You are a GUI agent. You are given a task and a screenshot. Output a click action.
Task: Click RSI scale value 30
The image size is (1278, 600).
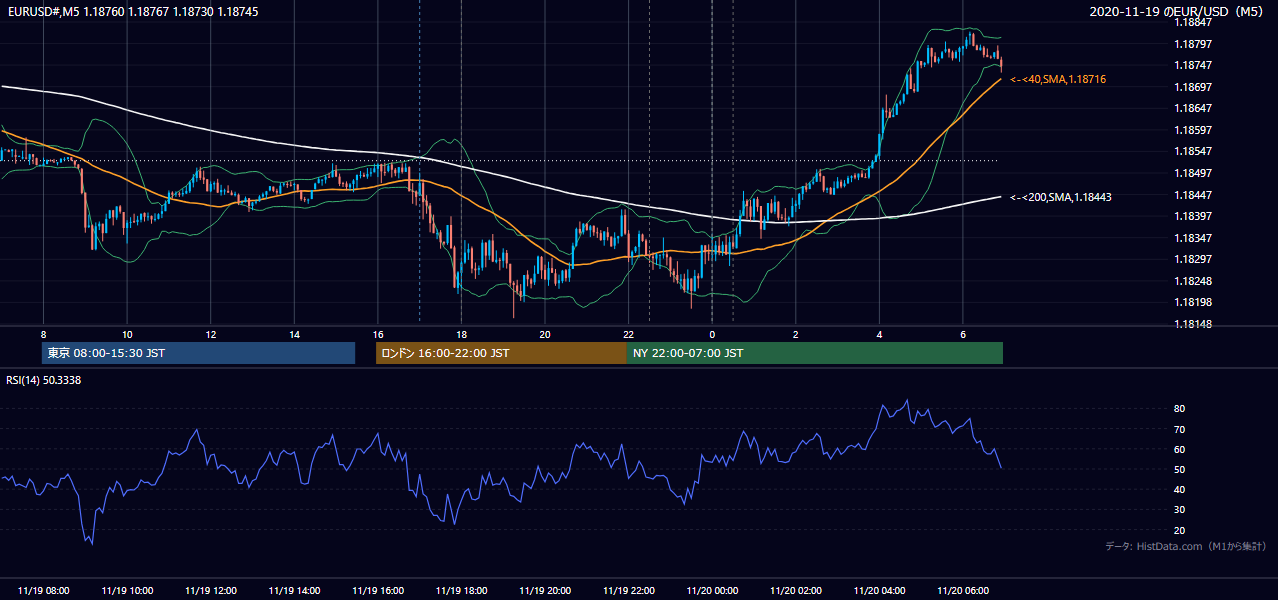pyautogui.click(x=1180, y=510)
